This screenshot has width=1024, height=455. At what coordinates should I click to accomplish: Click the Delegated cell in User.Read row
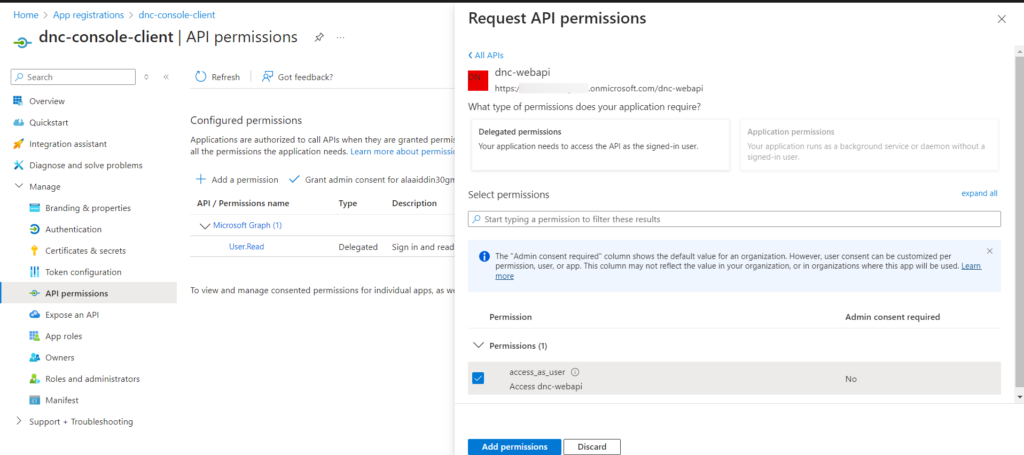(x=358, y=247)
